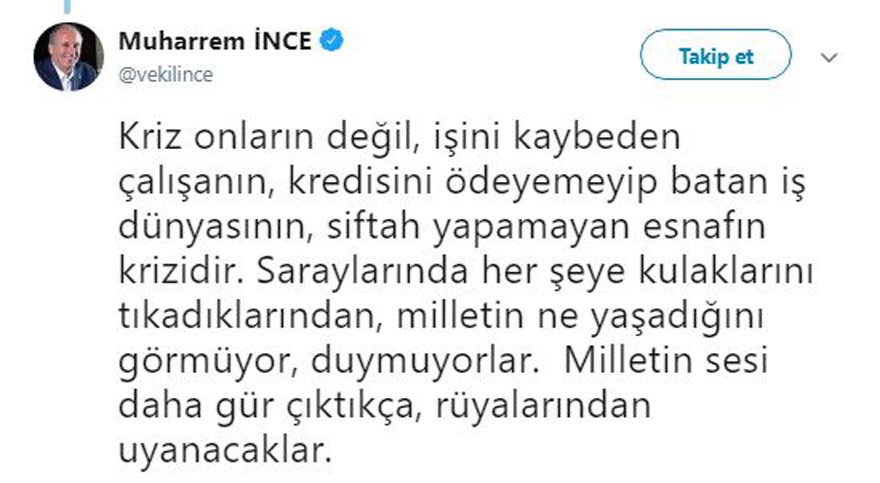The width and height of the screenshot is (880, 483).
Task: Expand the tweet options chevron
Action: (x=828, y=57)
